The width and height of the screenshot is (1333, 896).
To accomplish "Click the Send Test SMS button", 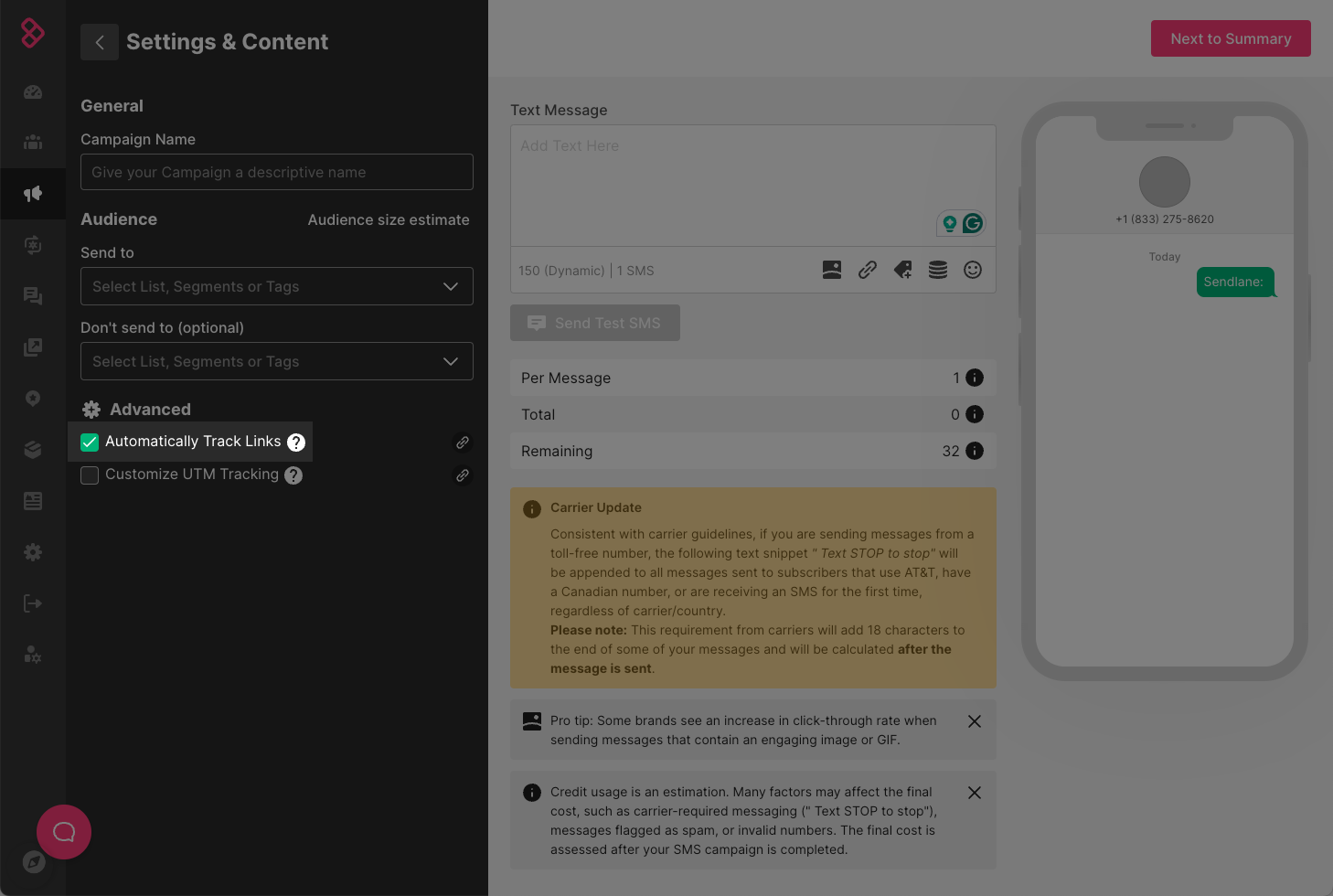I will (x=595, y=323).
